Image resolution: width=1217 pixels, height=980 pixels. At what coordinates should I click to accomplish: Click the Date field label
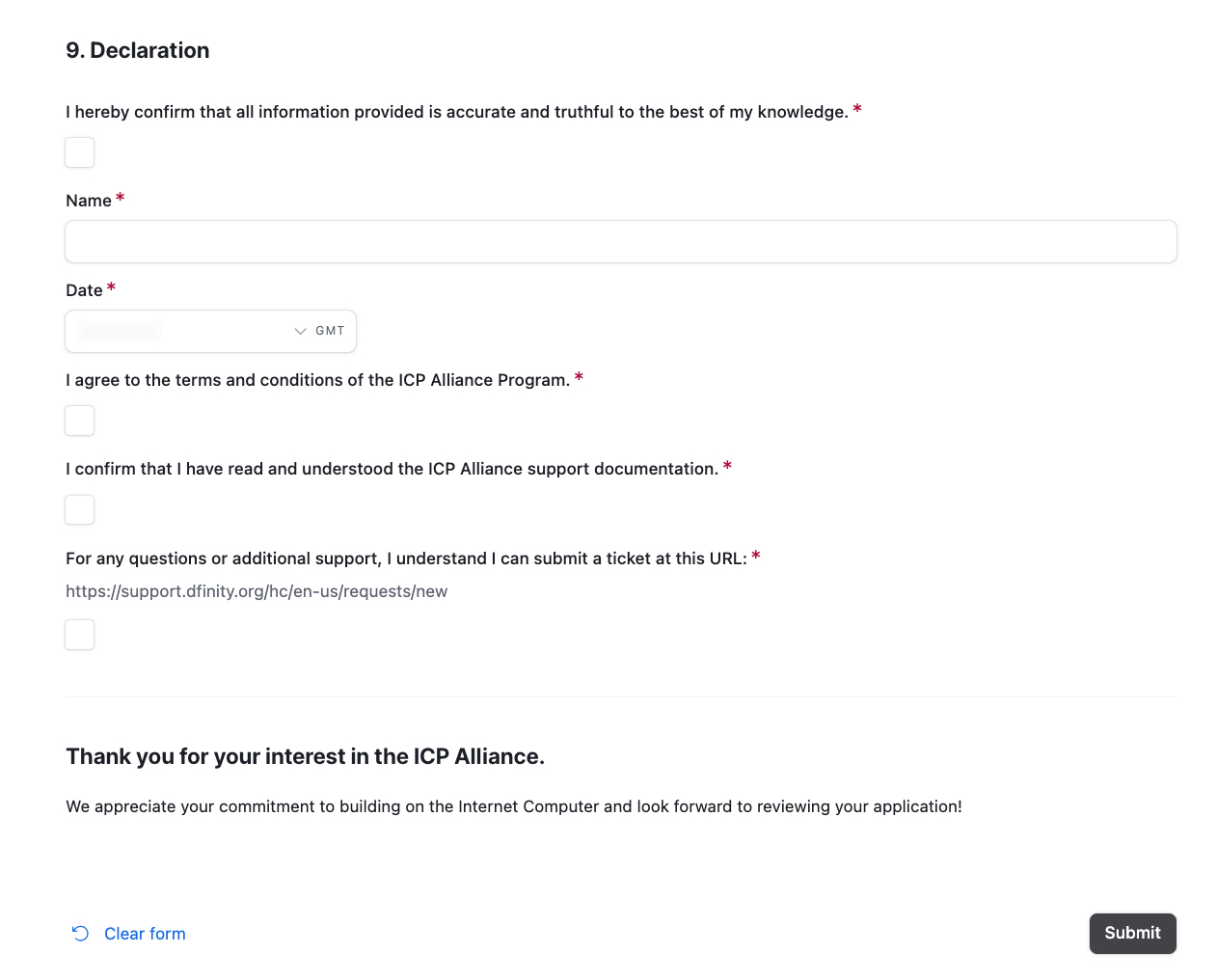point(84,290)
